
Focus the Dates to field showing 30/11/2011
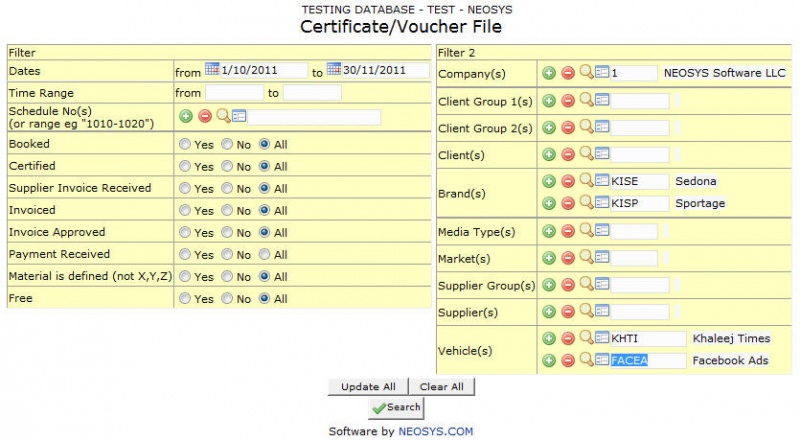click(386, 70)
